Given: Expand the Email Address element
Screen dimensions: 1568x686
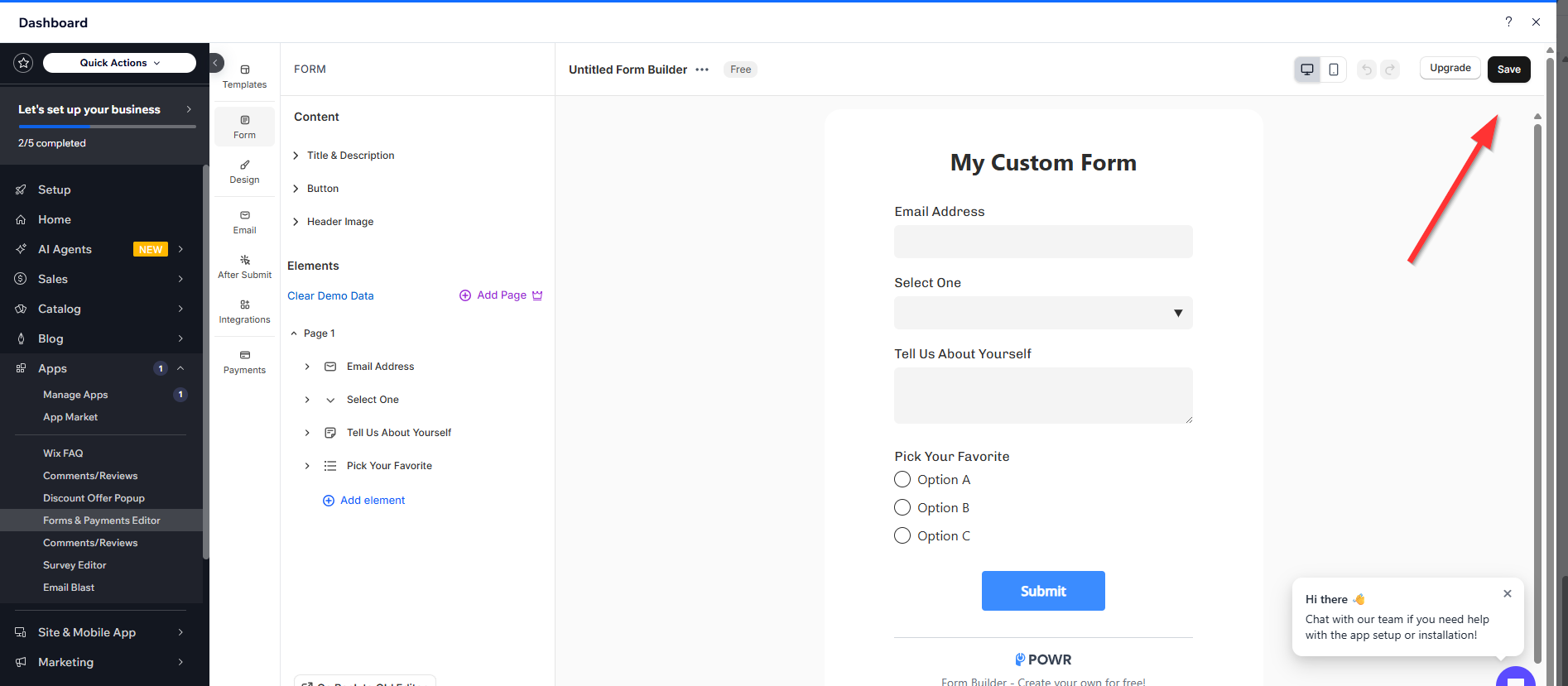Looking at the screenshot, I should [x=307, y=367].
